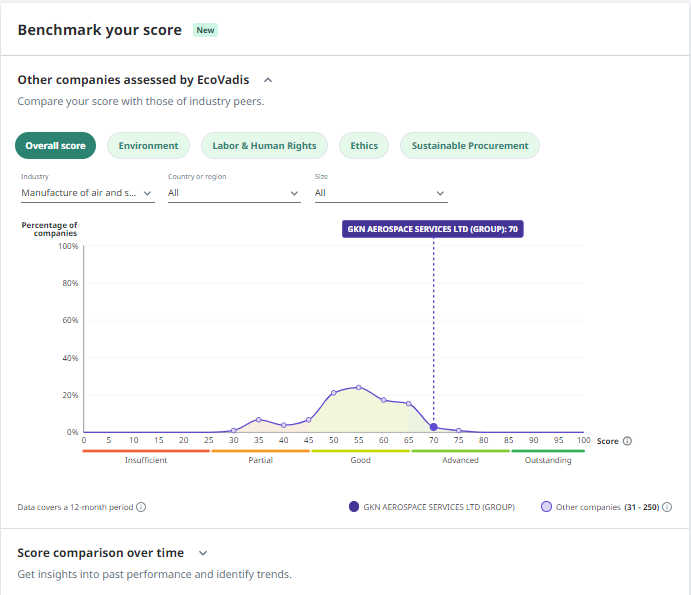Select the Overall score filter pill
The width and height of the screenshot is (691, 595).
[56, 145]
